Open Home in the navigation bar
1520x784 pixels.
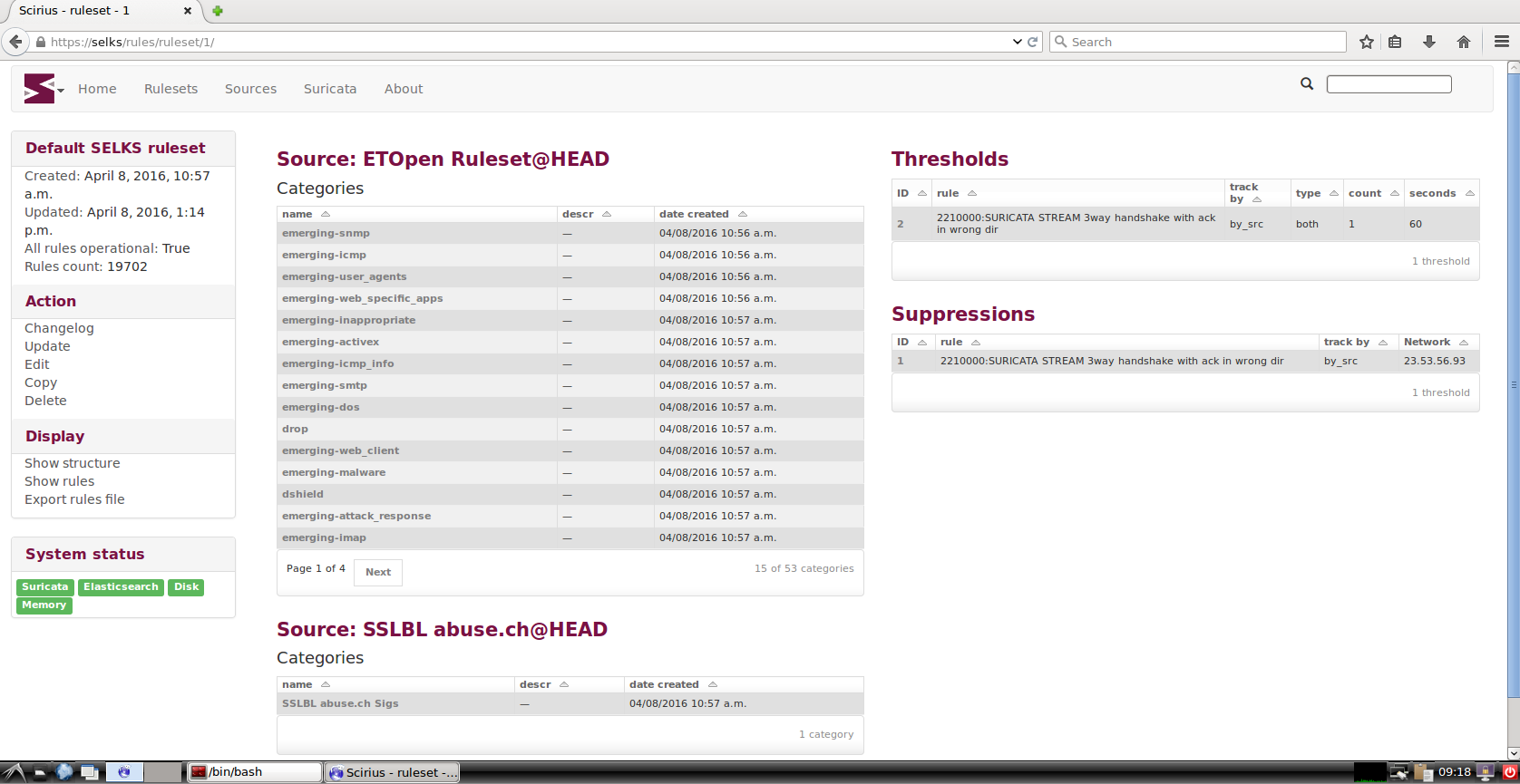point(97,89)
